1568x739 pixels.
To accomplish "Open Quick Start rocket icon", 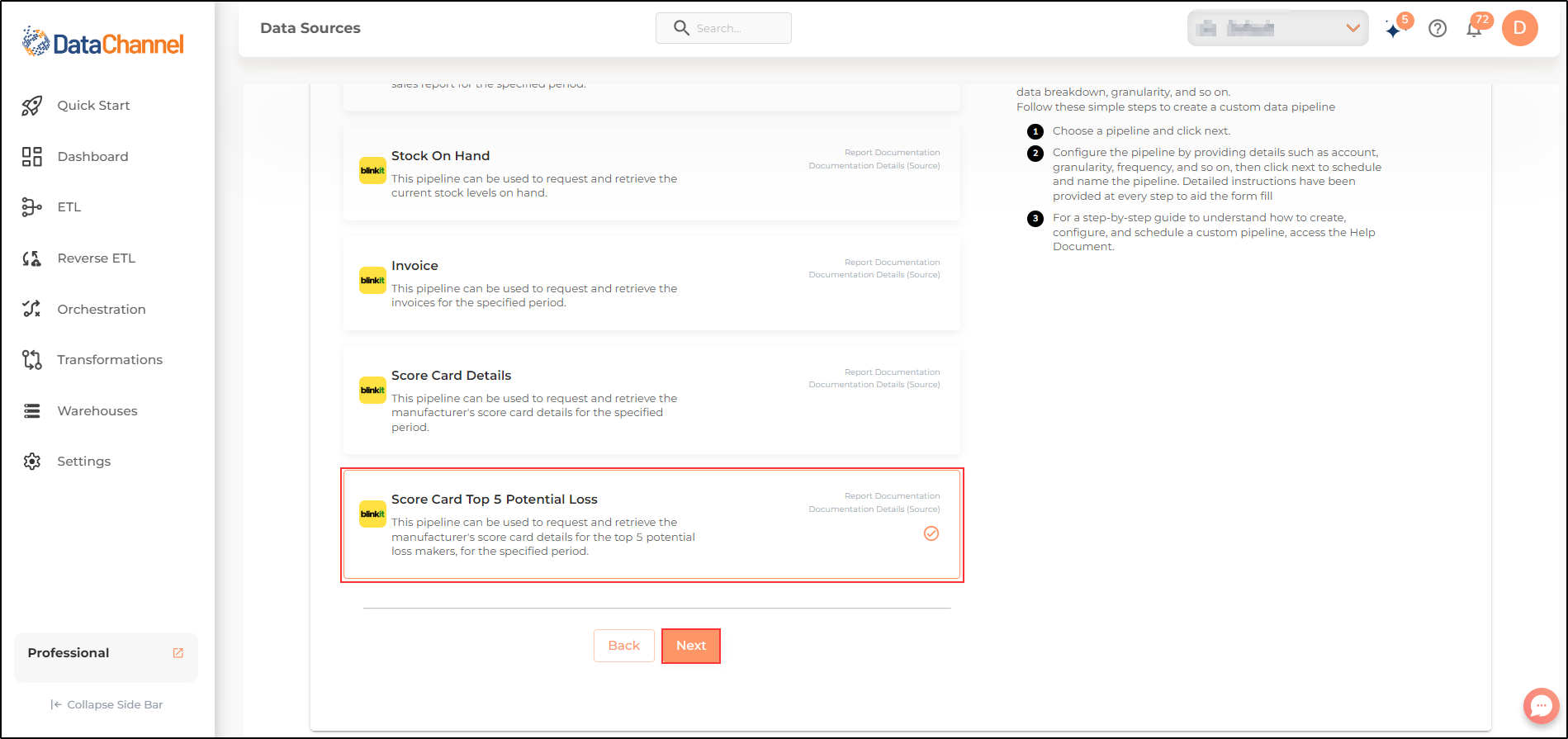I will (31, 106).
